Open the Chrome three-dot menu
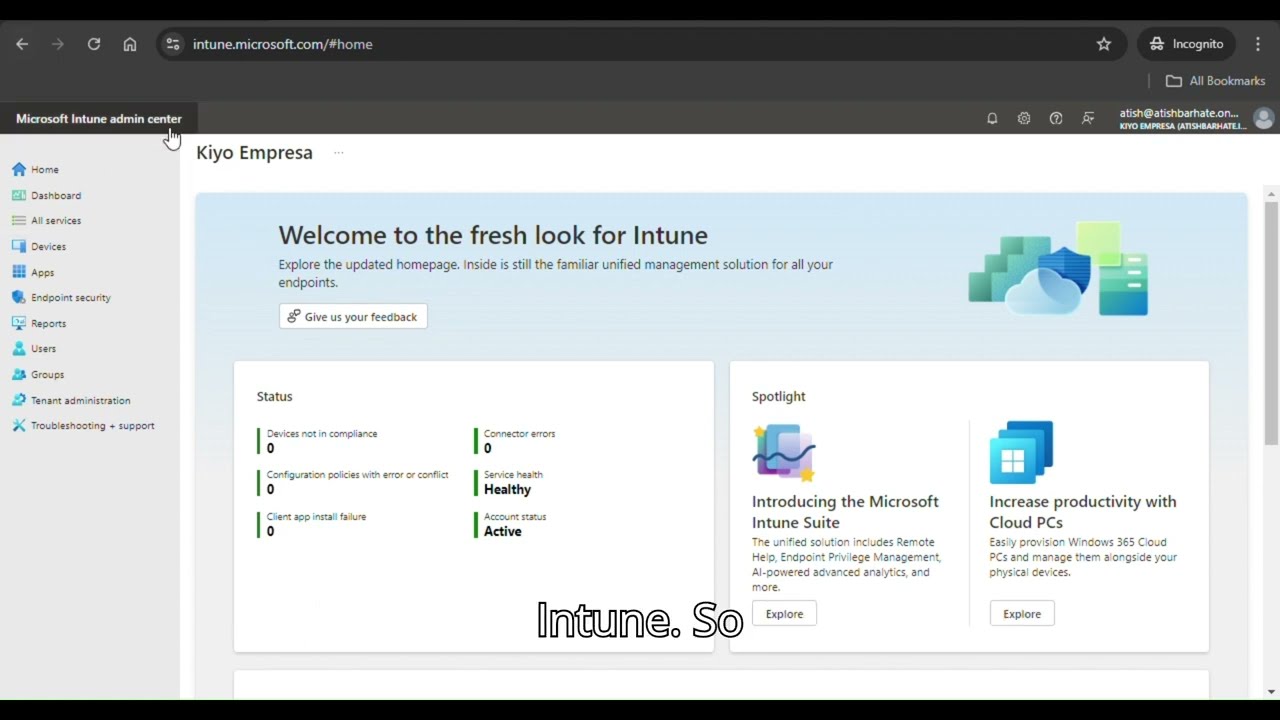Viewport: 1280px width, 720px height. pos(1258,44)
